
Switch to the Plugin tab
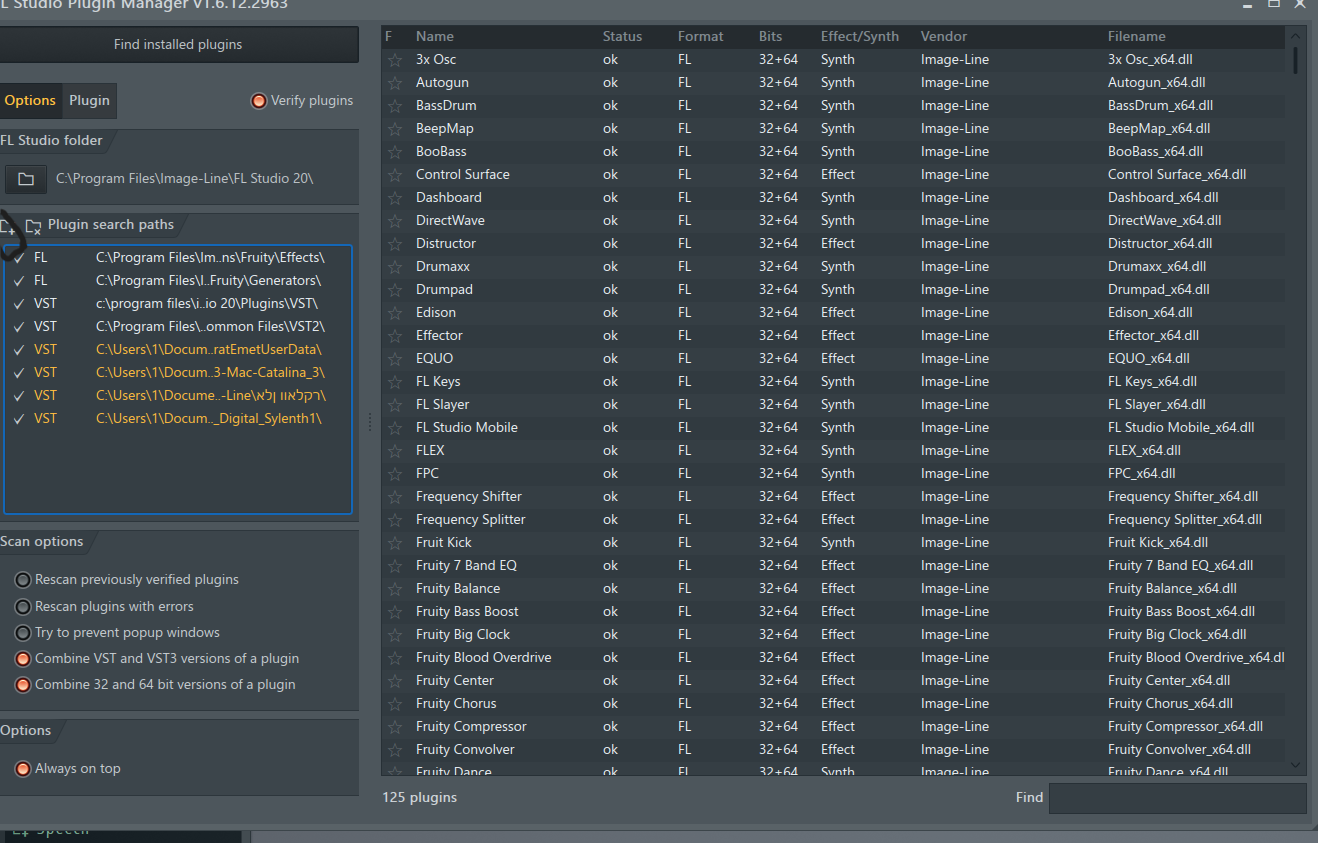(x=89, y=101)
